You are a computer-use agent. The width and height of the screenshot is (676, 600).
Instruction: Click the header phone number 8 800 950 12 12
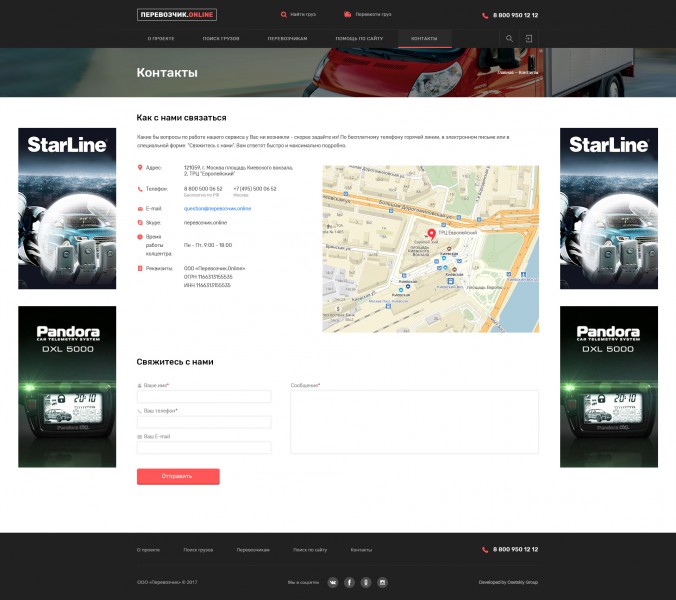pyautogui.click(x=516, y=15)
